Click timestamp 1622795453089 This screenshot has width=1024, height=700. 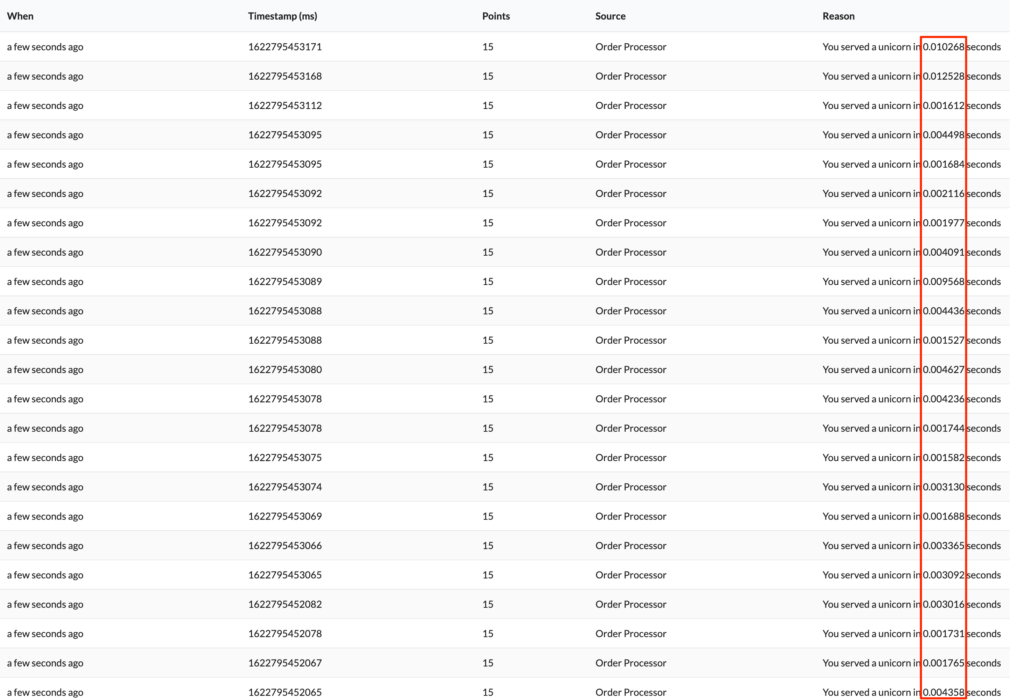tap(285, 281)
